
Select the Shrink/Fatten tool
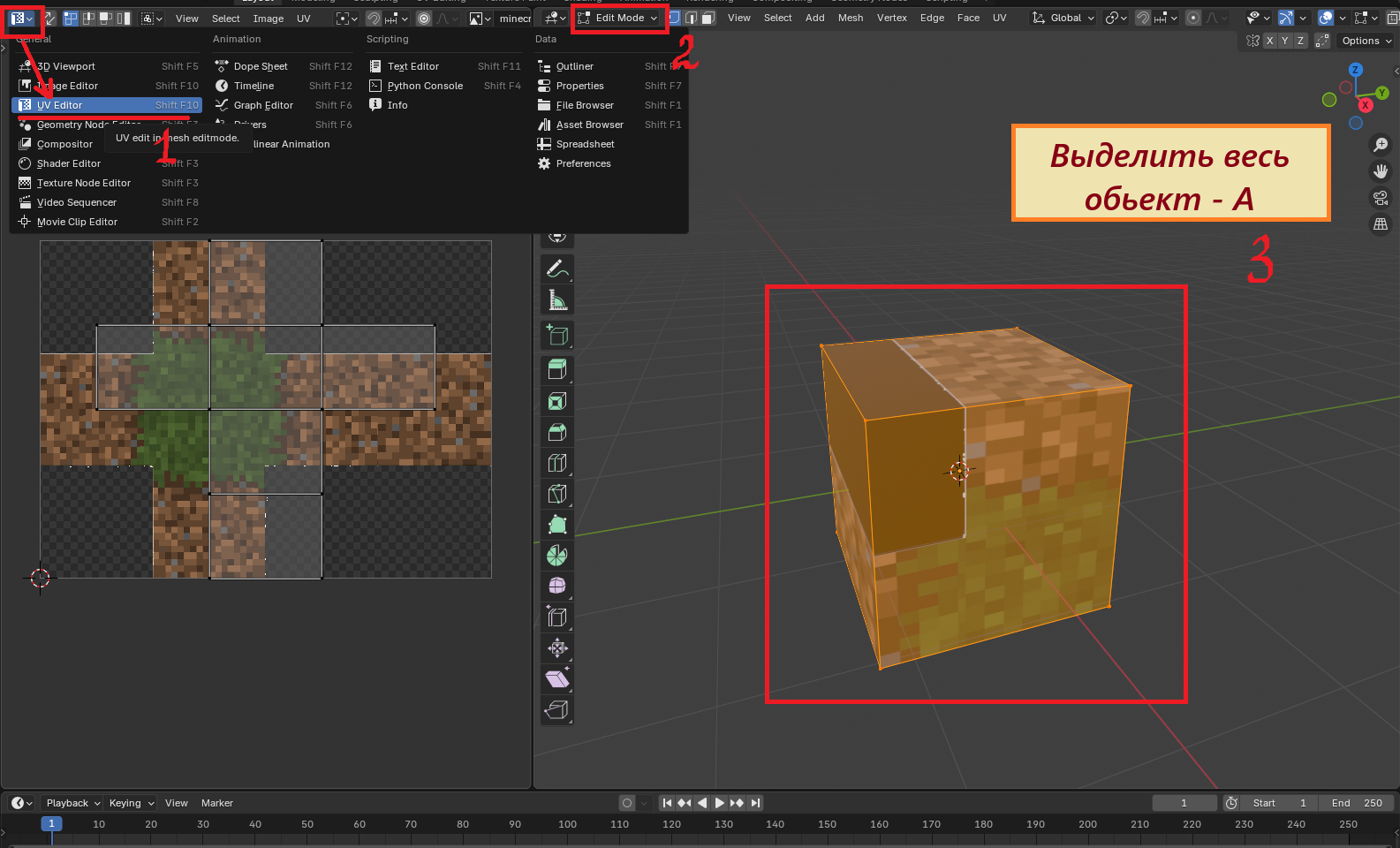(x=556, y=648)
